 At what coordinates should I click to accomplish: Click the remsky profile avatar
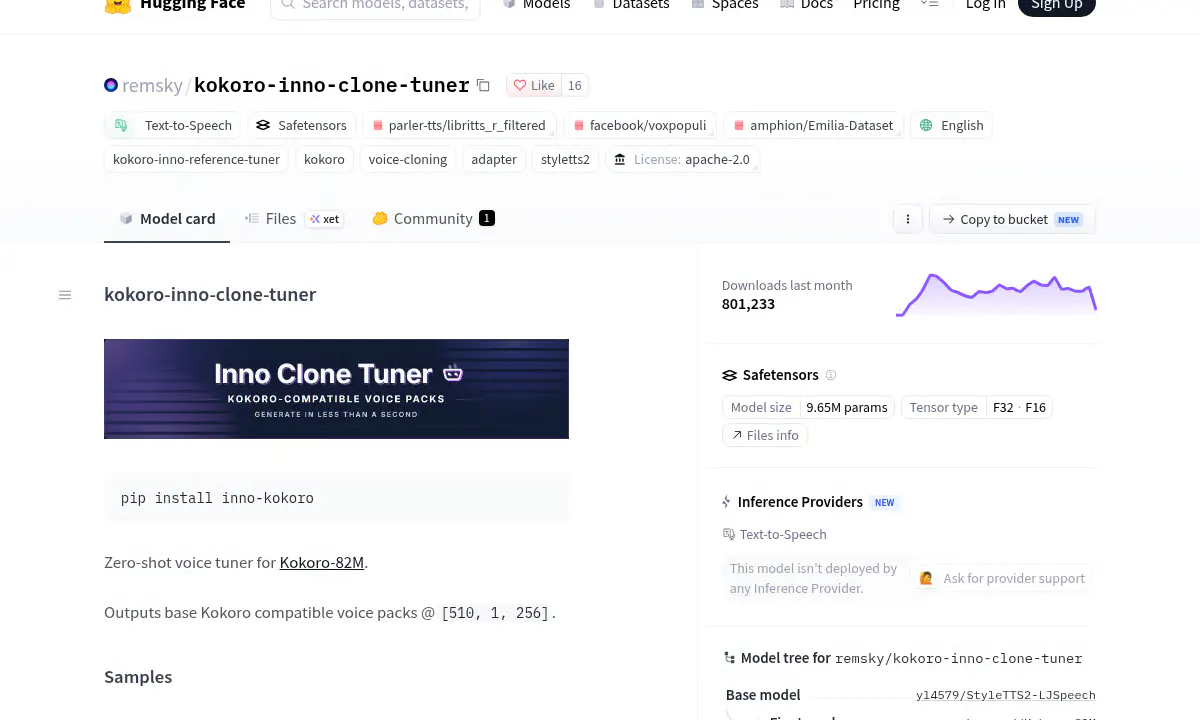[111, 85]
